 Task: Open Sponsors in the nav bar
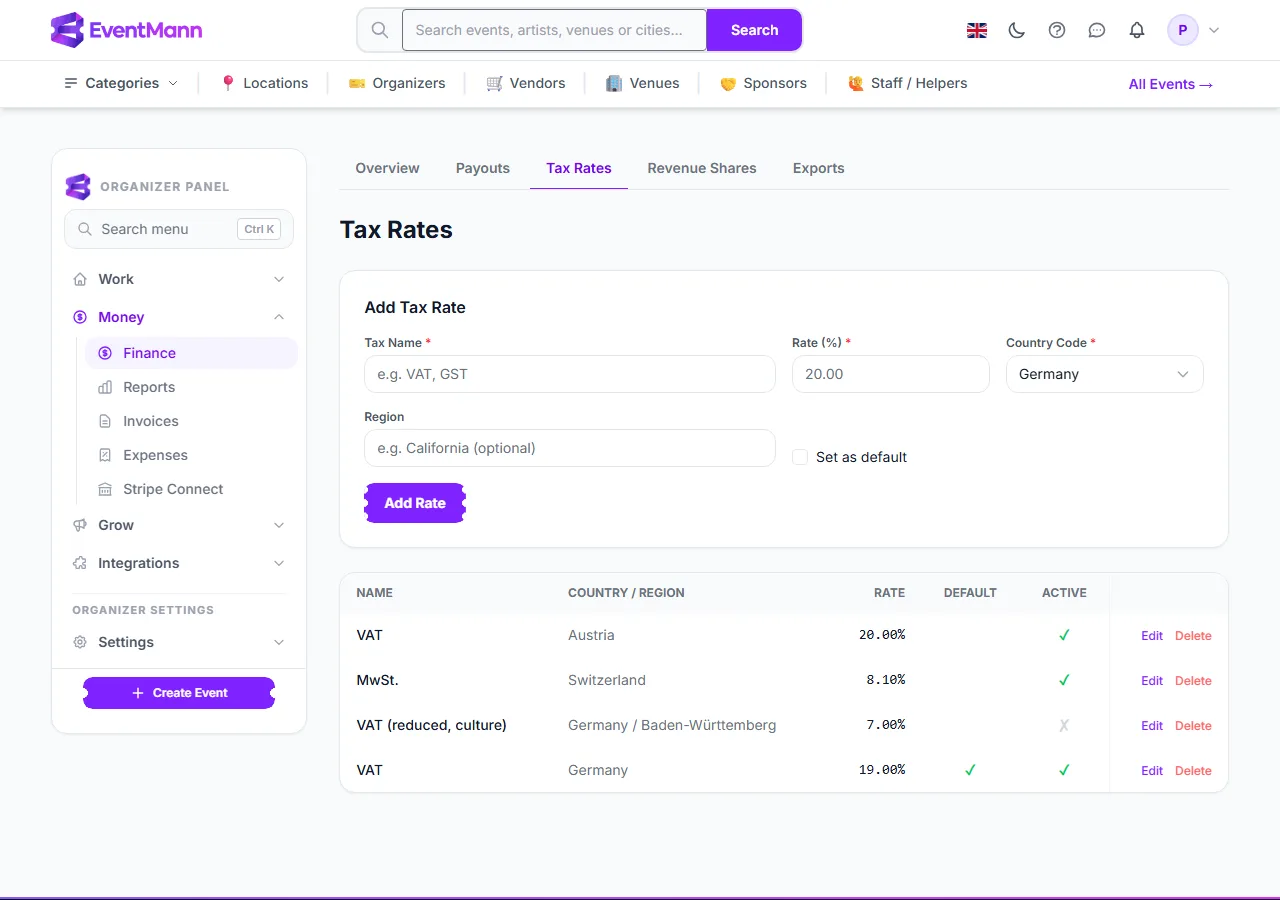pyautogui.click(x=763, y=83)
